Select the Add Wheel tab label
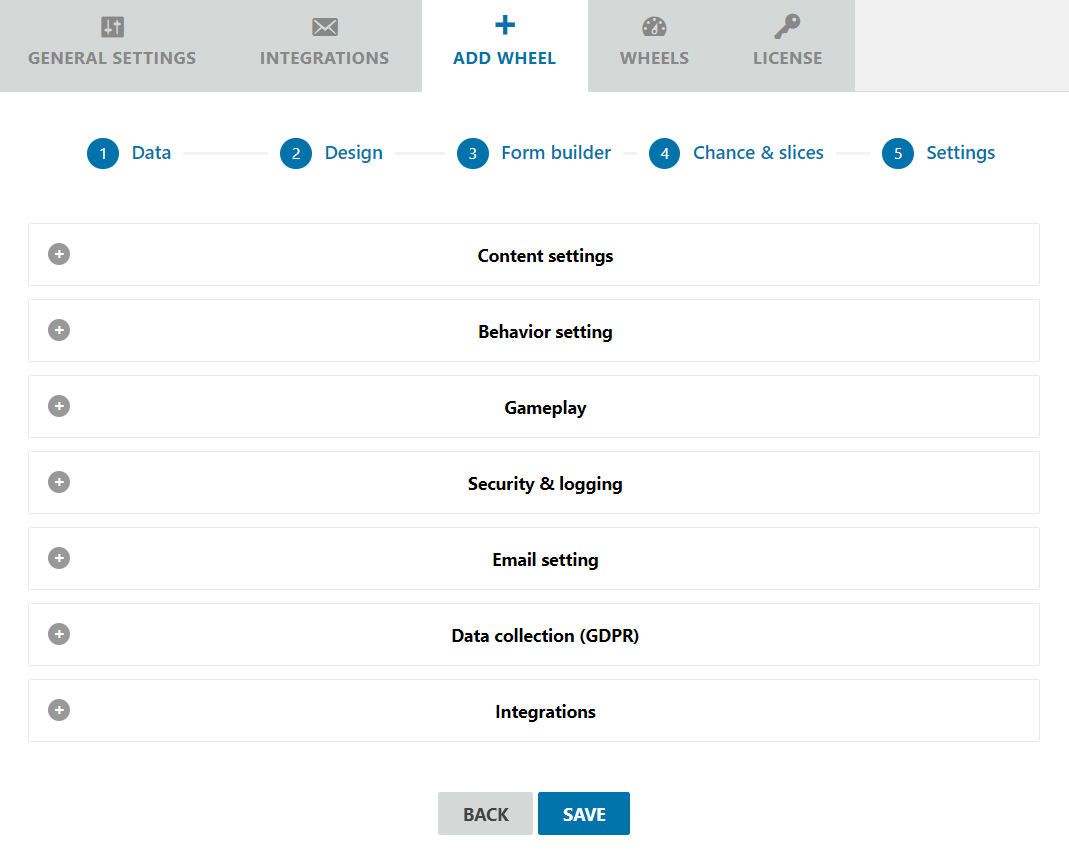Viewport: 1069px width, 851px height. click(x=505, y=59)
